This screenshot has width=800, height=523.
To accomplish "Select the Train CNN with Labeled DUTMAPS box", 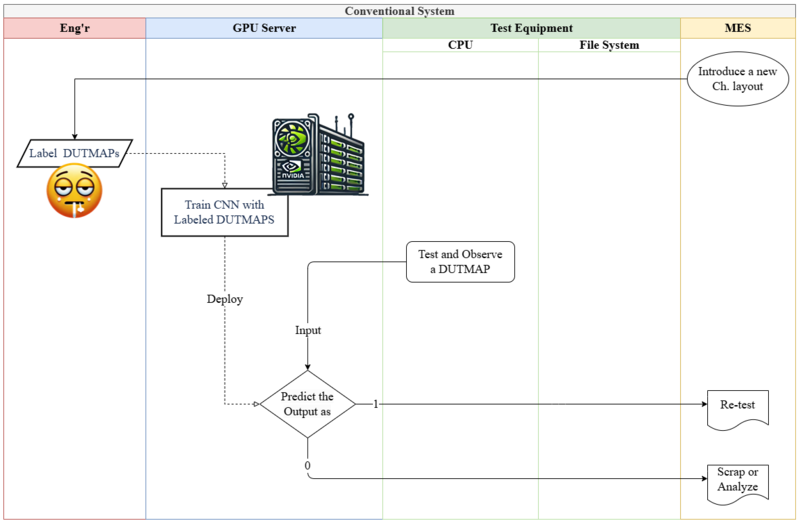I will 224,212.
